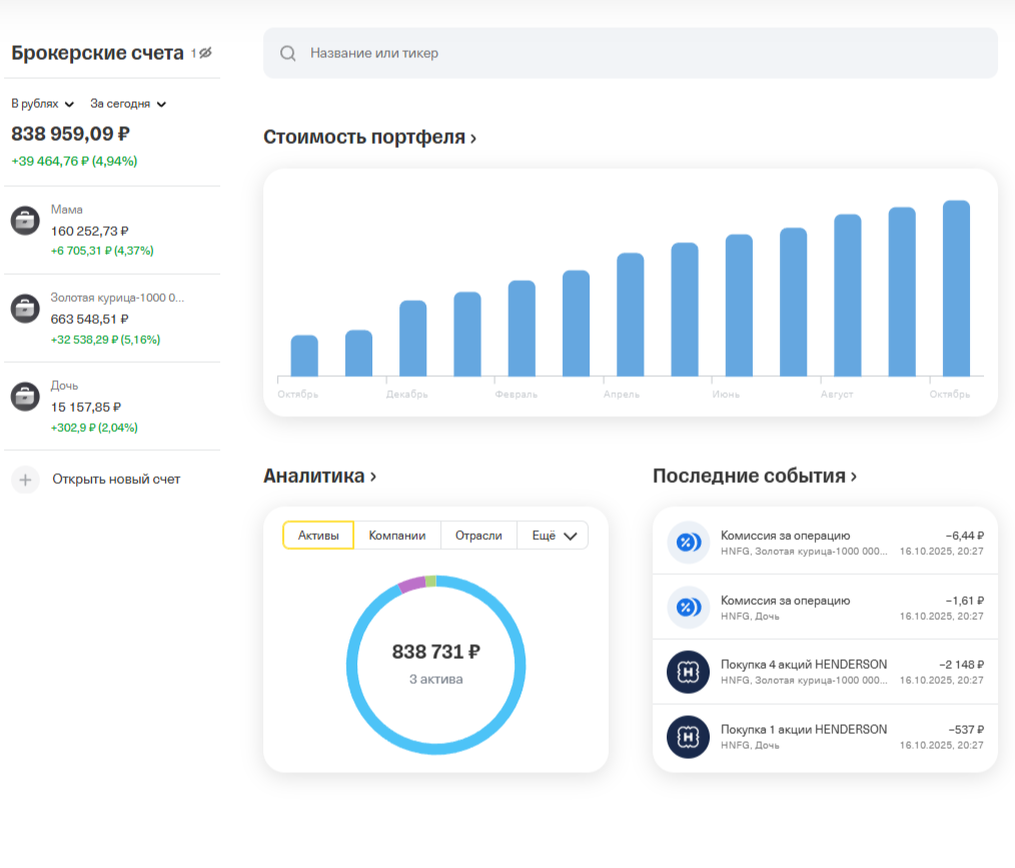
Task: Click gain +6 705,31 ₽ (4,37%)
Action: [102, 250]
